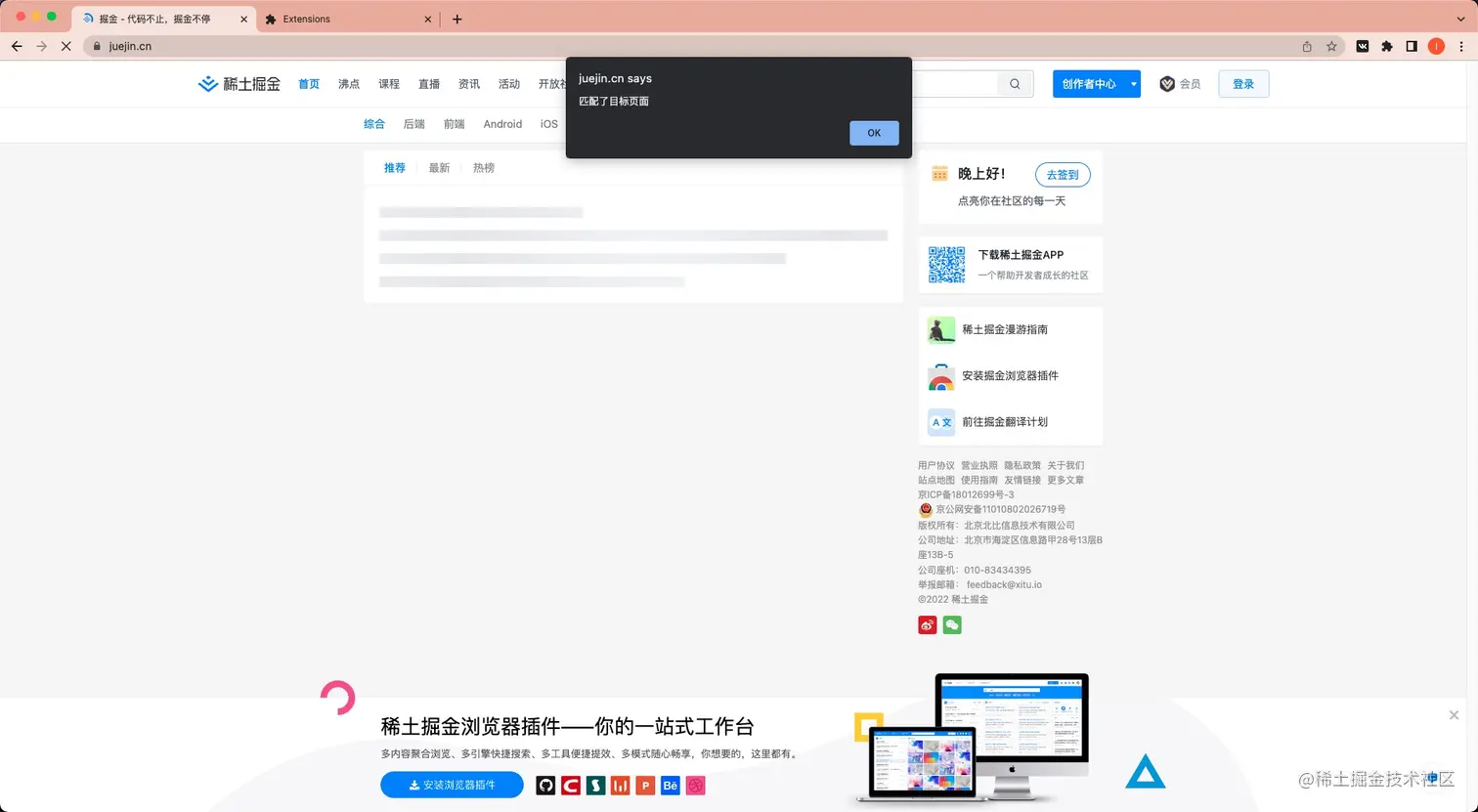Viewport: 1478px width, 812px height.
Task: Open the 更多文章 footer link
Action: [1065, 481]
